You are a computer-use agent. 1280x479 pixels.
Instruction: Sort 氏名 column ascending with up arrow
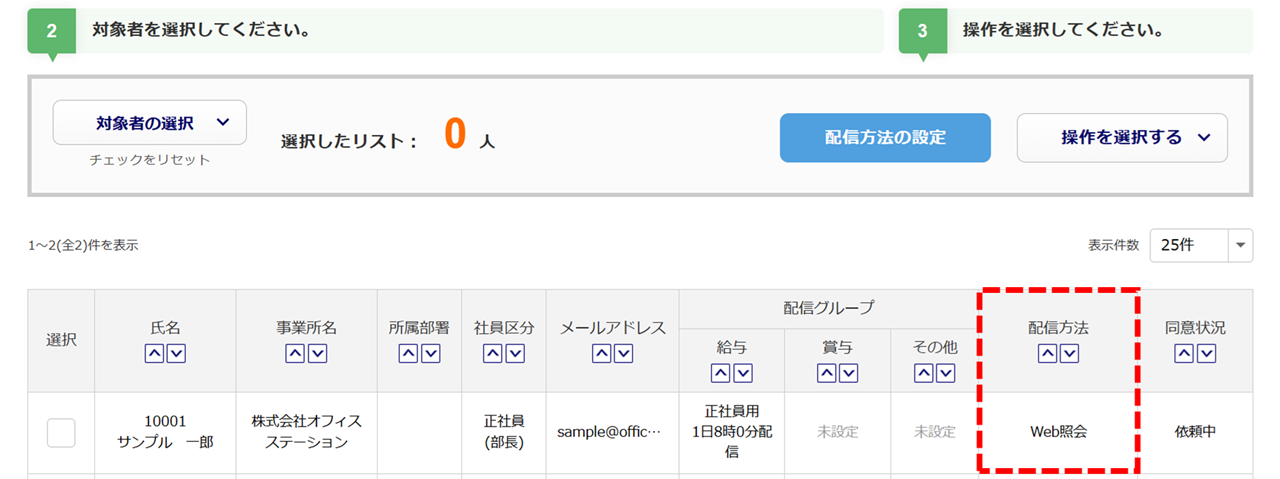point(154,353)
